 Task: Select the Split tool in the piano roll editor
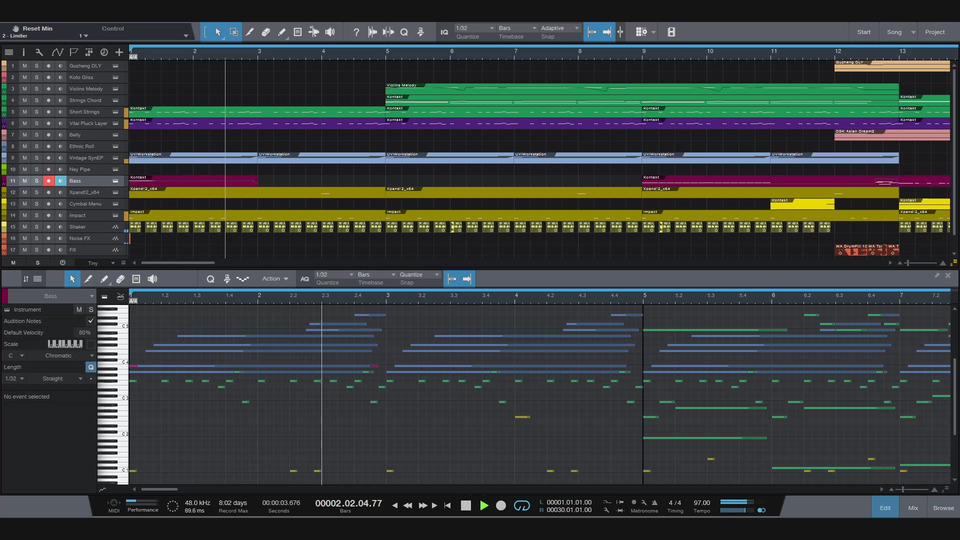88,279
